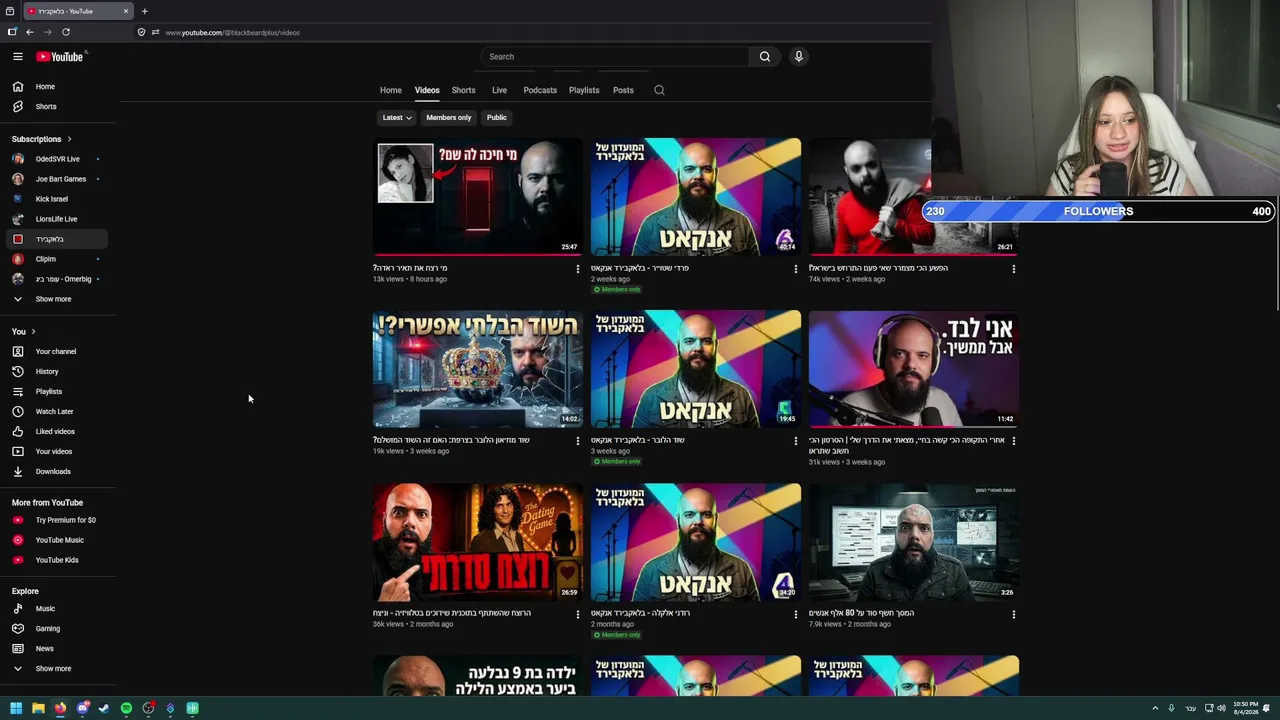Click the search magnifier button

click(765, 57)
